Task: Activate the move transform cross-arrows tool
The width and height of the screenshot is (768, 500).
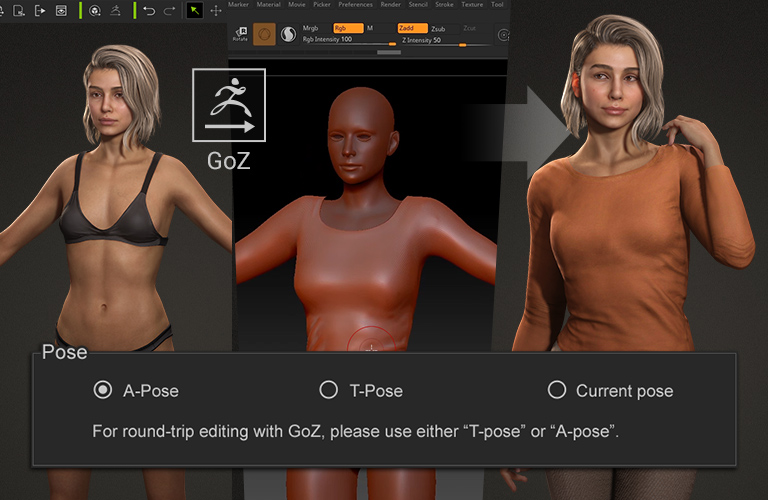Action: pos(216,11)
